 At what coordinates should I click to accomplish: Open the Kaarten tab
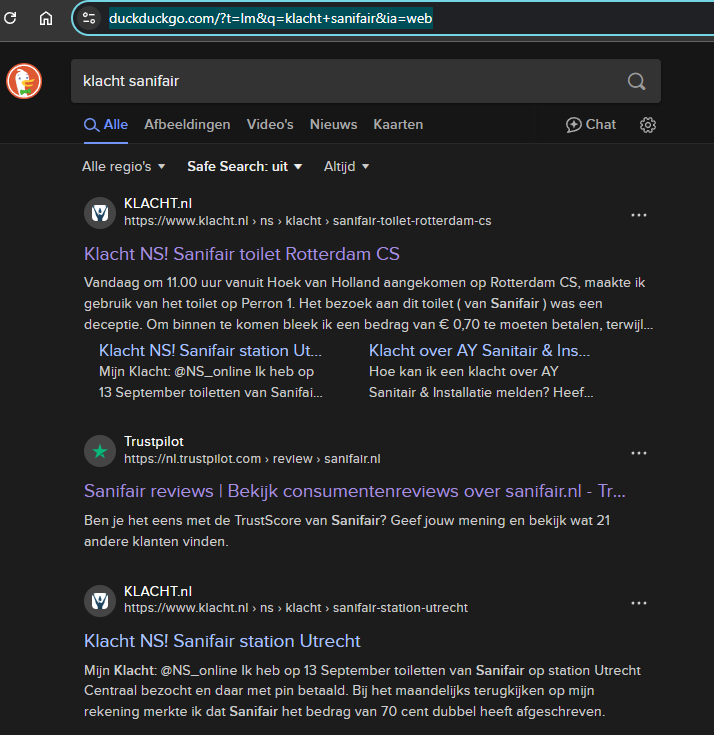pos(398,125)
